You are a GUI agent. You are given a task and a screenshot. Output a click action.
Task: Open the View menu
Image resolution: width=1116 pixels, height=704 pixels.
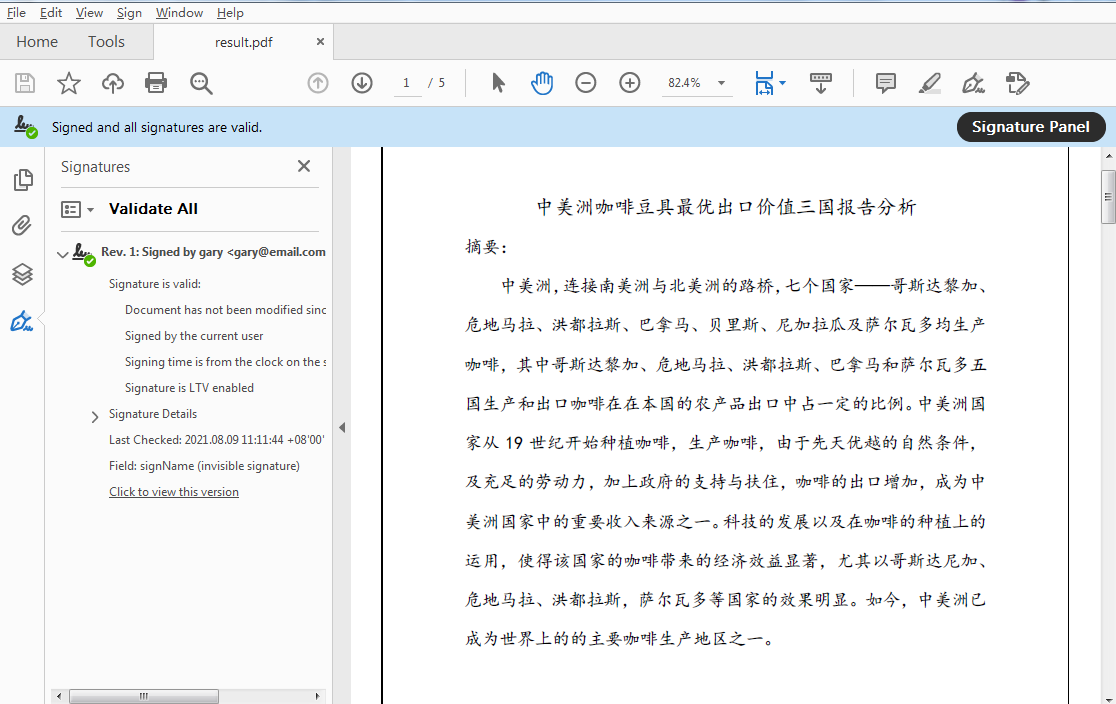[x=89, y=13]
